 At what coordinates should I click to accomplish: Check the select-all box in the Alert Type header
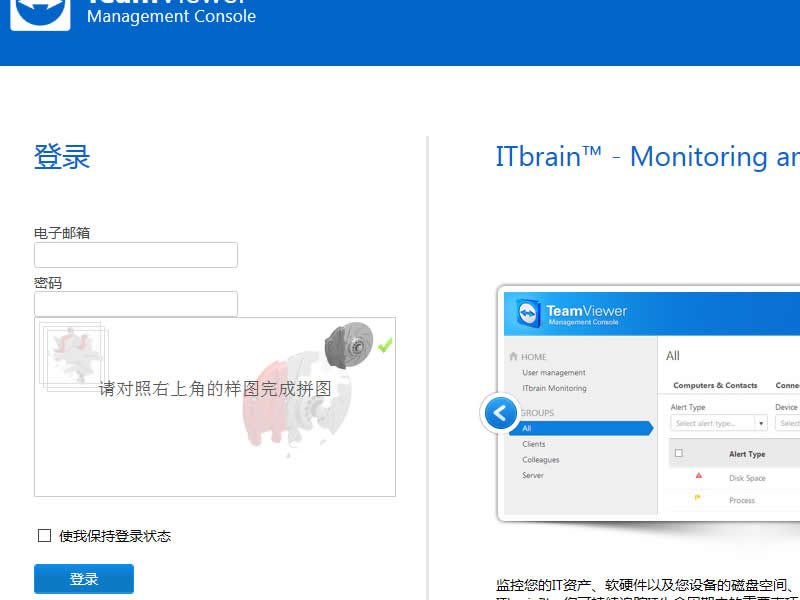pyautogui.click(x=678, y=454)
